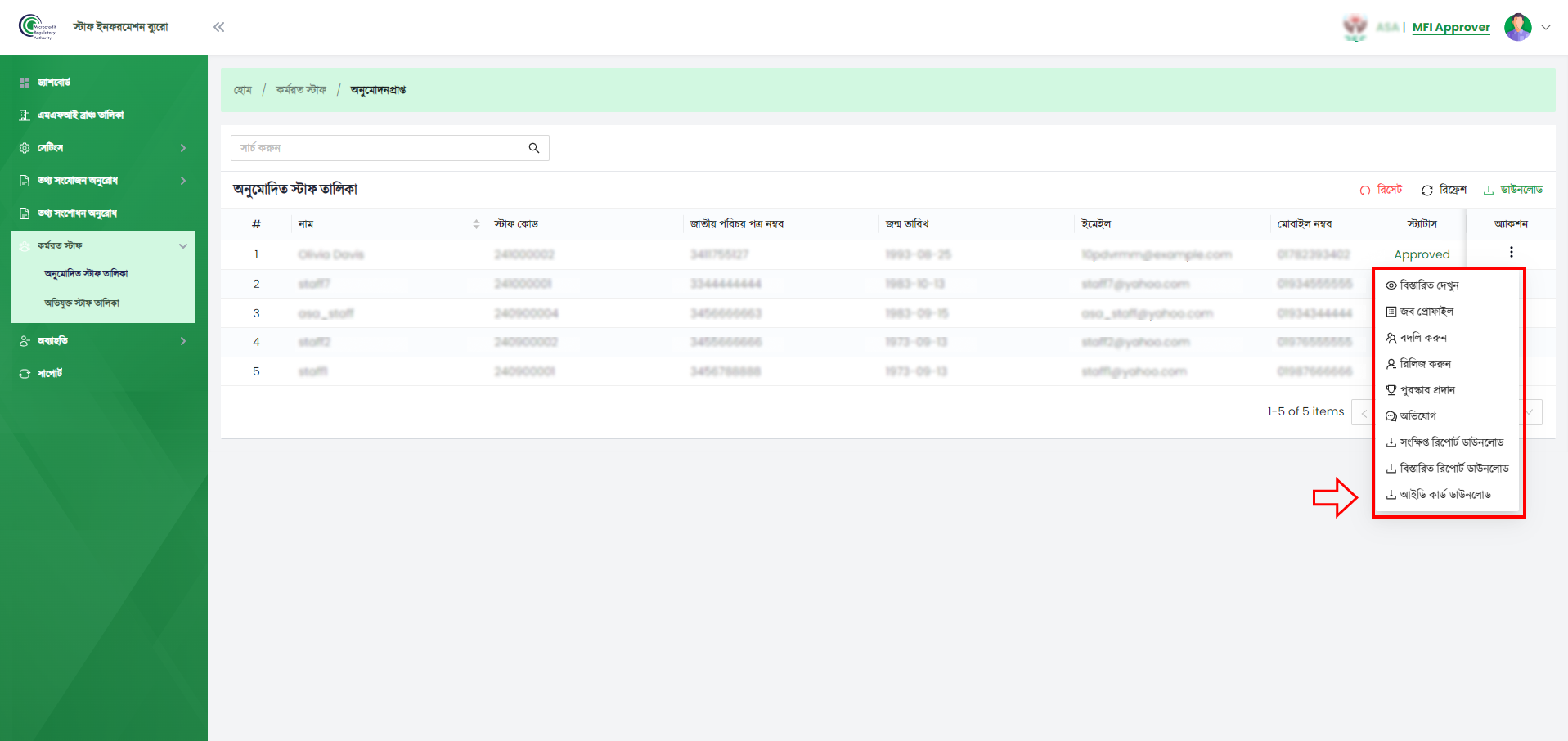Click row number 2 cell
This screenshot has width=1568, height=741.
[x=256, y=284]
